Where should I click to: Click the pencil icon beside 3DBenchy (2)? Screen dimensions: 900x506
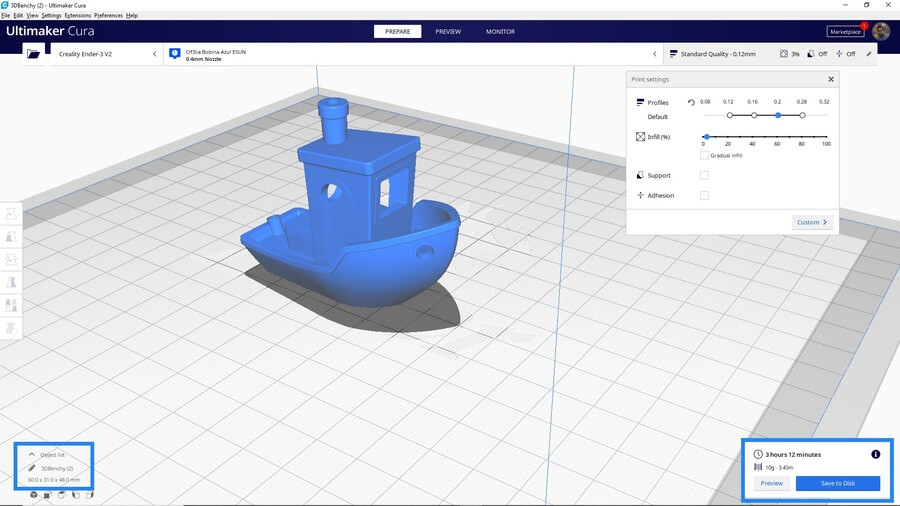click(32, 468)
